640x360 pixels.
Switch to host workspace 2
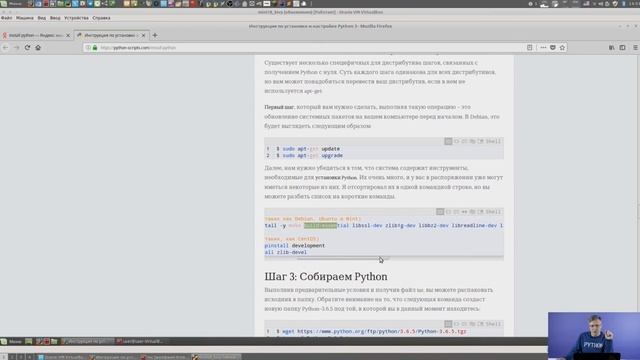(x=12, y=357)
